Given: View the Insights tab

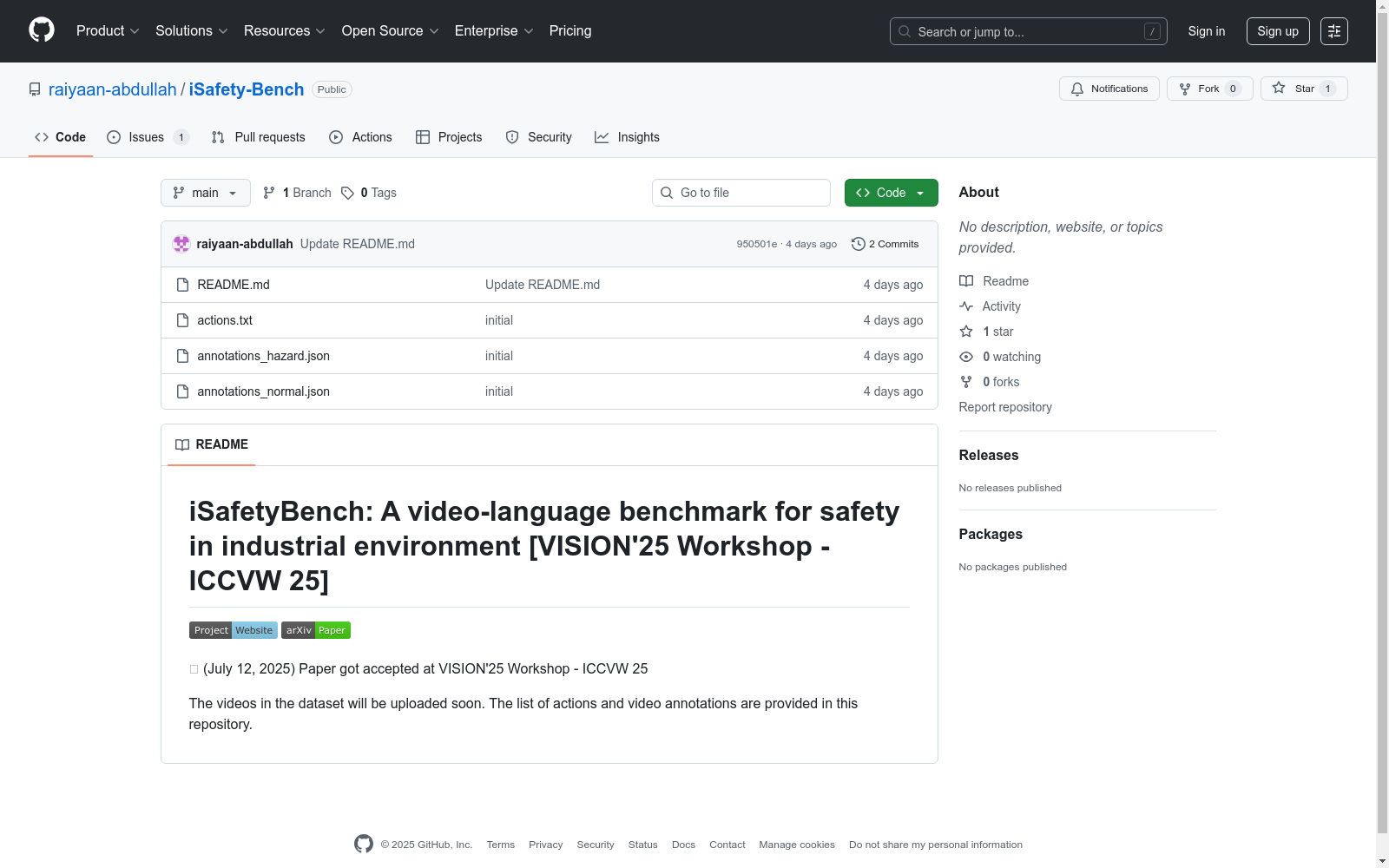Looking at the screenshot, I should coord(627,137).
